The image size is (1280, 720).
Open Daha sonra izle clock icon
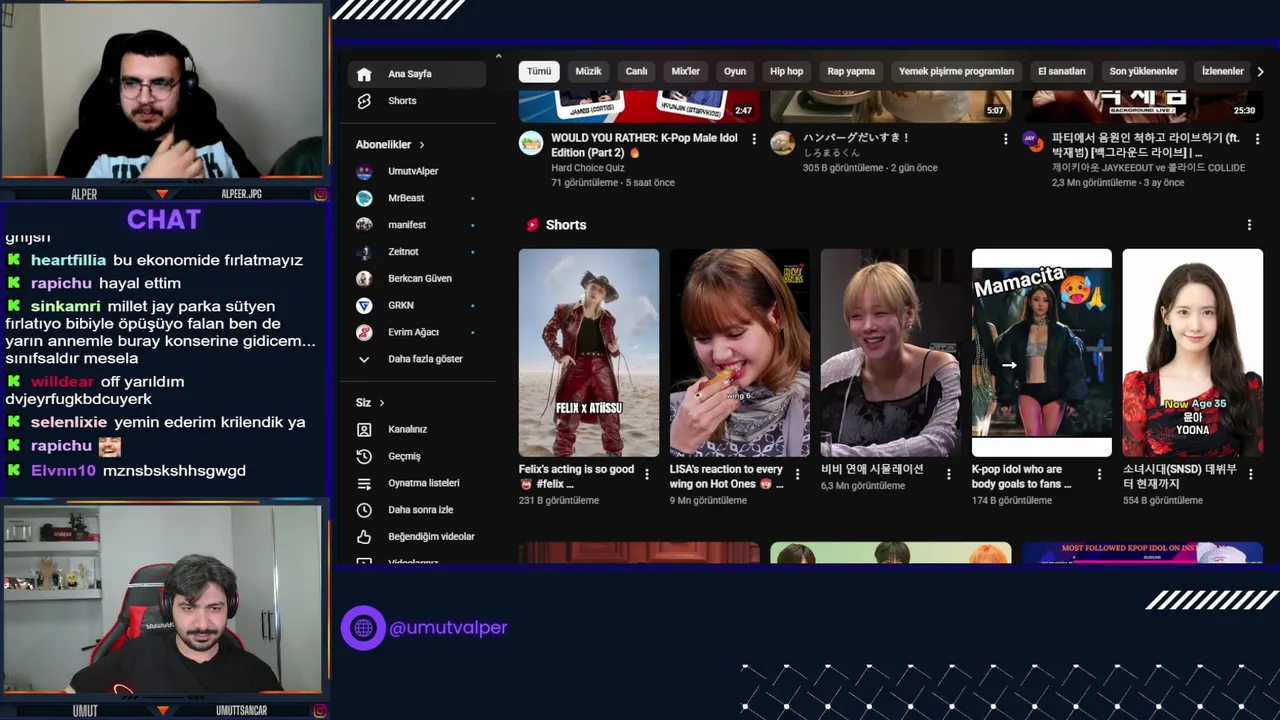(x=364, y=510)
